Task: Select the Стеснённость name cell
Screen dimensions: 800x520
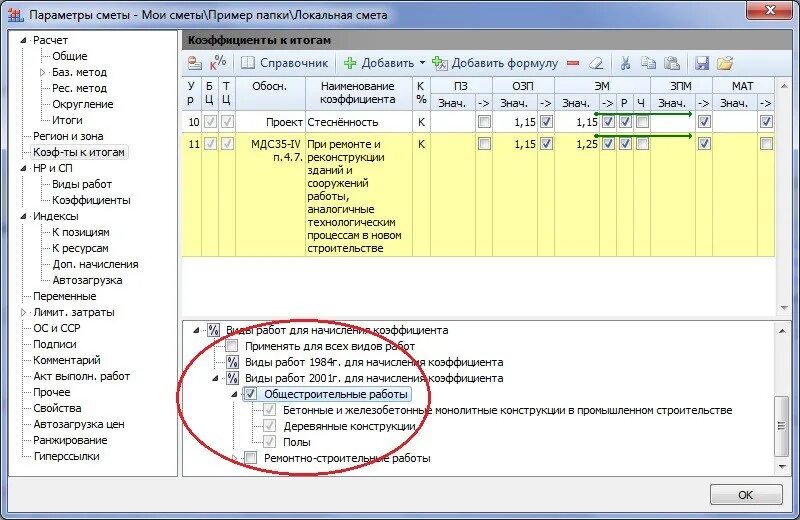Action: pos(359,122)
